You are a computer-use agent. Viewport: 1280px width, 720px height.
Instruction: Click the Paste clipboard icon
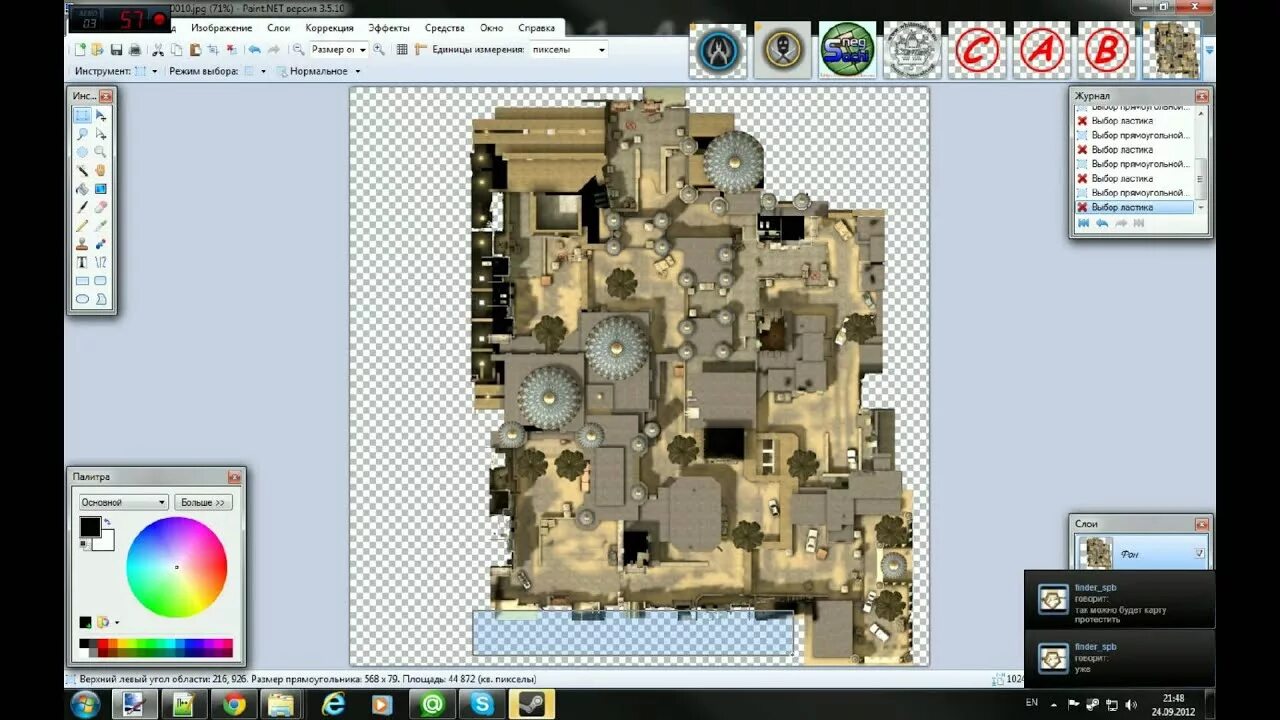pyautogui.click(x=195, y=49)
